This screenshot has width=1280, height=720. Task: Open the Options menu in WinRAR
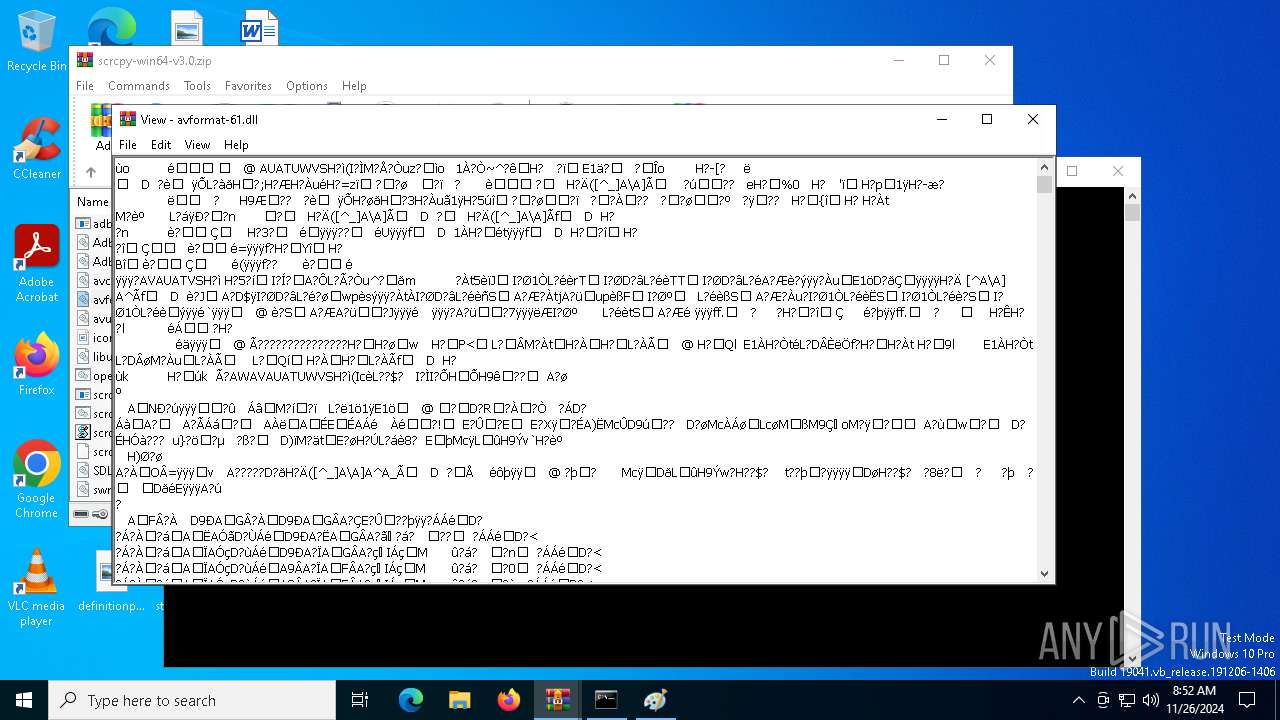[x=307, y=86]
